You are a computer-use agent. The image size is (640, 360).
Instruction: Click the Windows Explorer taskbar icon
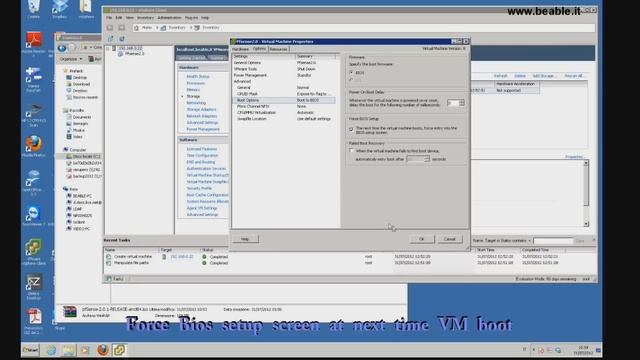pyautogui.click(x=69, y=350)
